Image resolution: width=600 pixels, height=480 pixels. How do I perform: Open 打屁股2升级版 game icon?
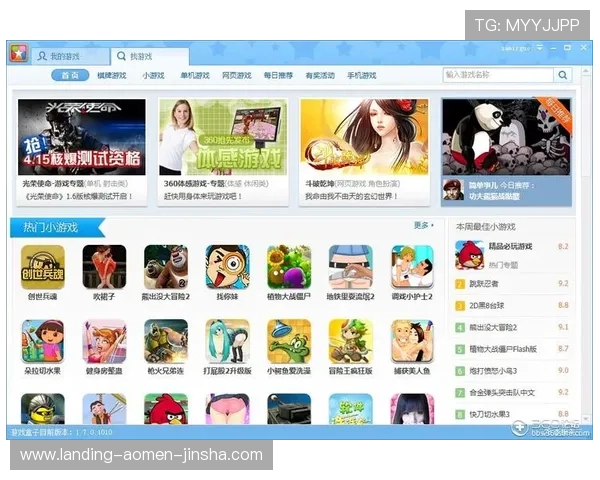click(x=227, y=341)
